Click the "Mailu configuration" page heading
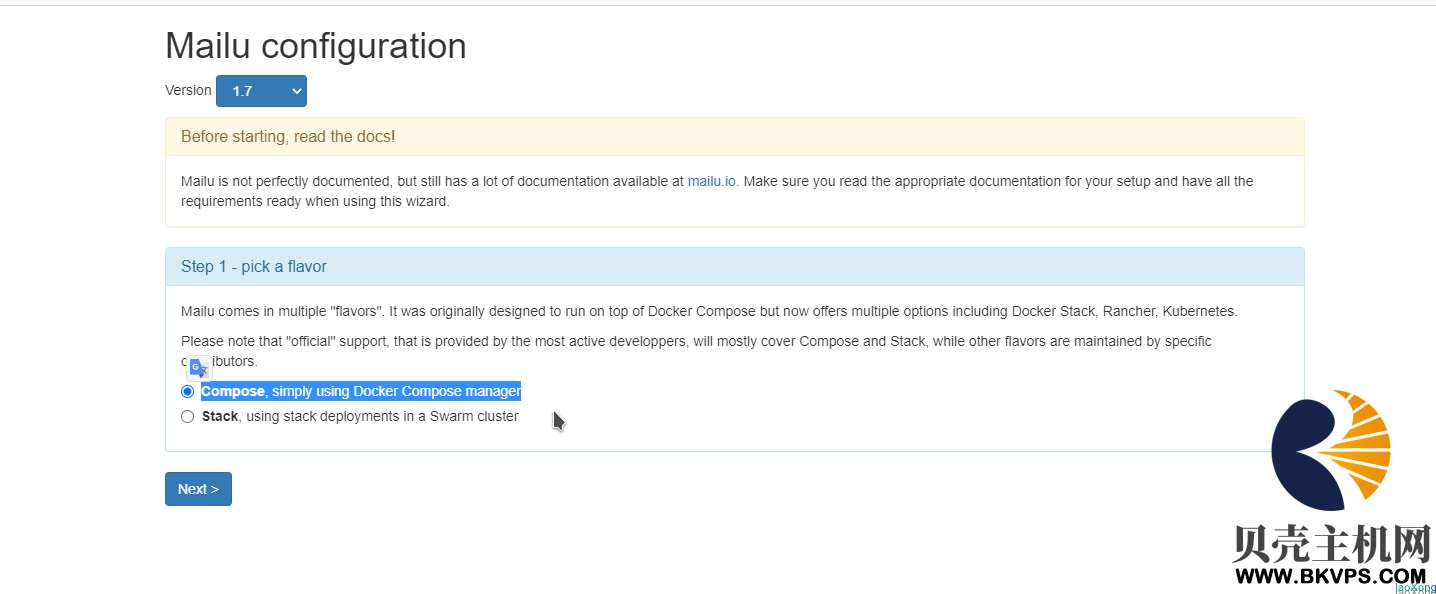 315,46
